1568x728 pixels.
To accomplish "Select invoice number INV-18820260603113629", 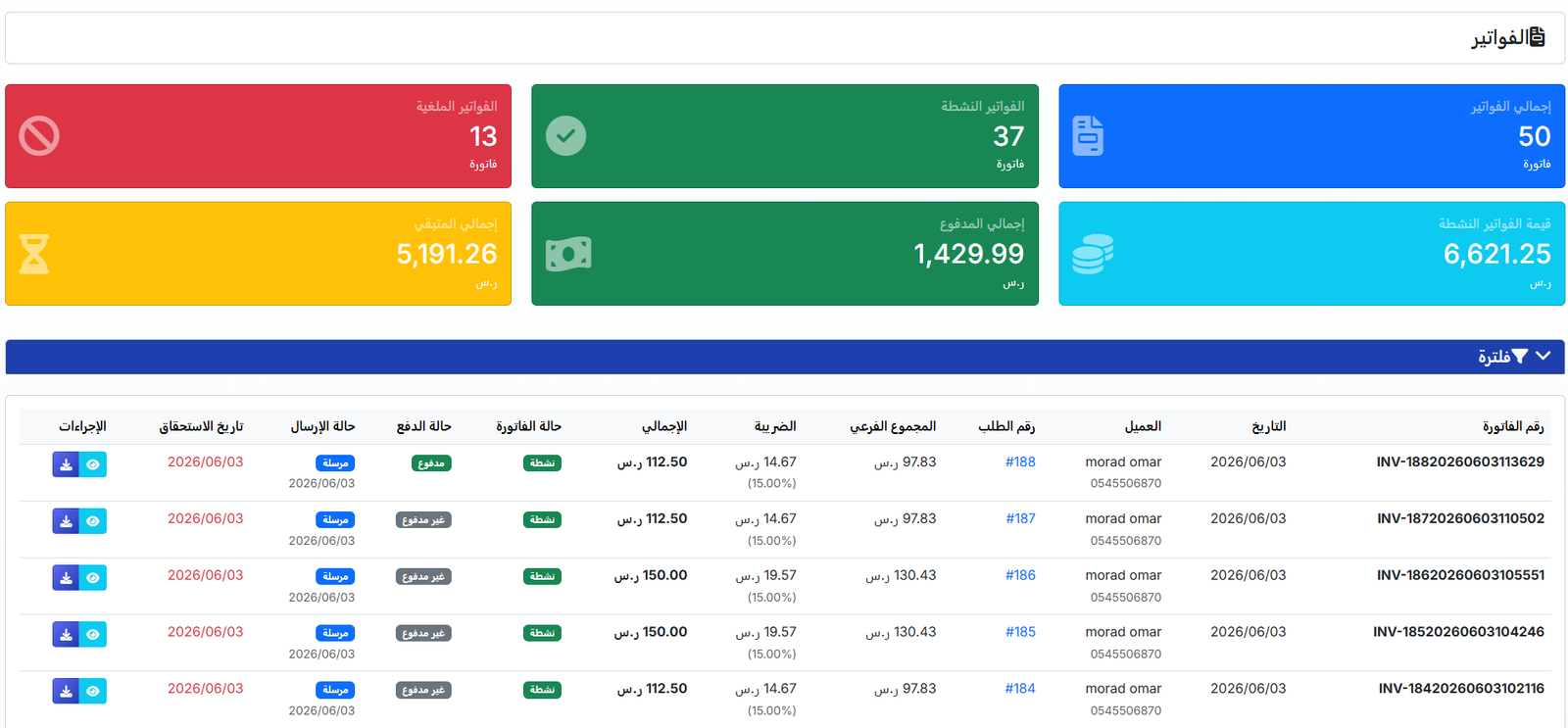I will [1460, 461].
